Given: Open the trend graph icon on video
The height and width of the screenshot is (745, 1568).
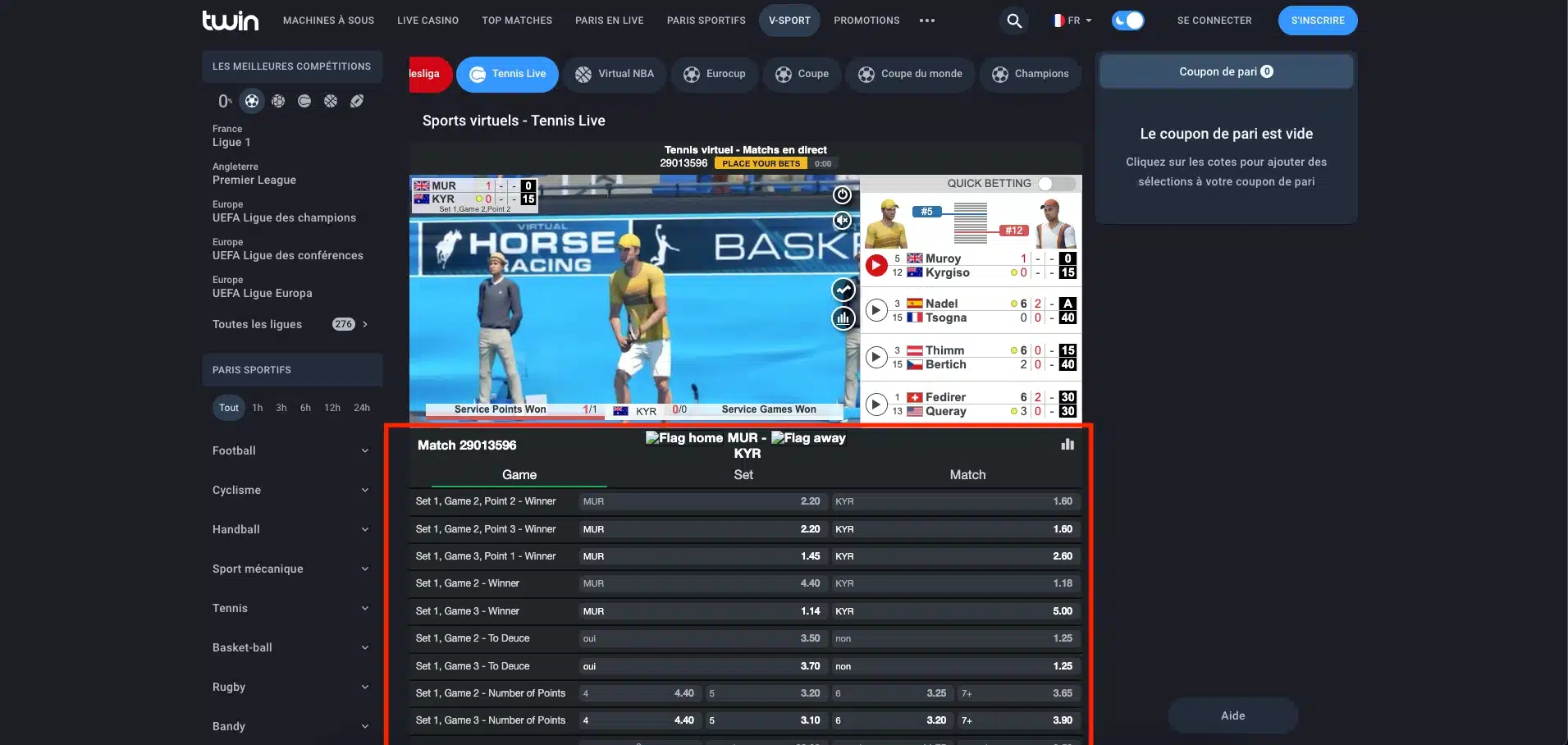Looking at the screenshot, I should 843,290.
